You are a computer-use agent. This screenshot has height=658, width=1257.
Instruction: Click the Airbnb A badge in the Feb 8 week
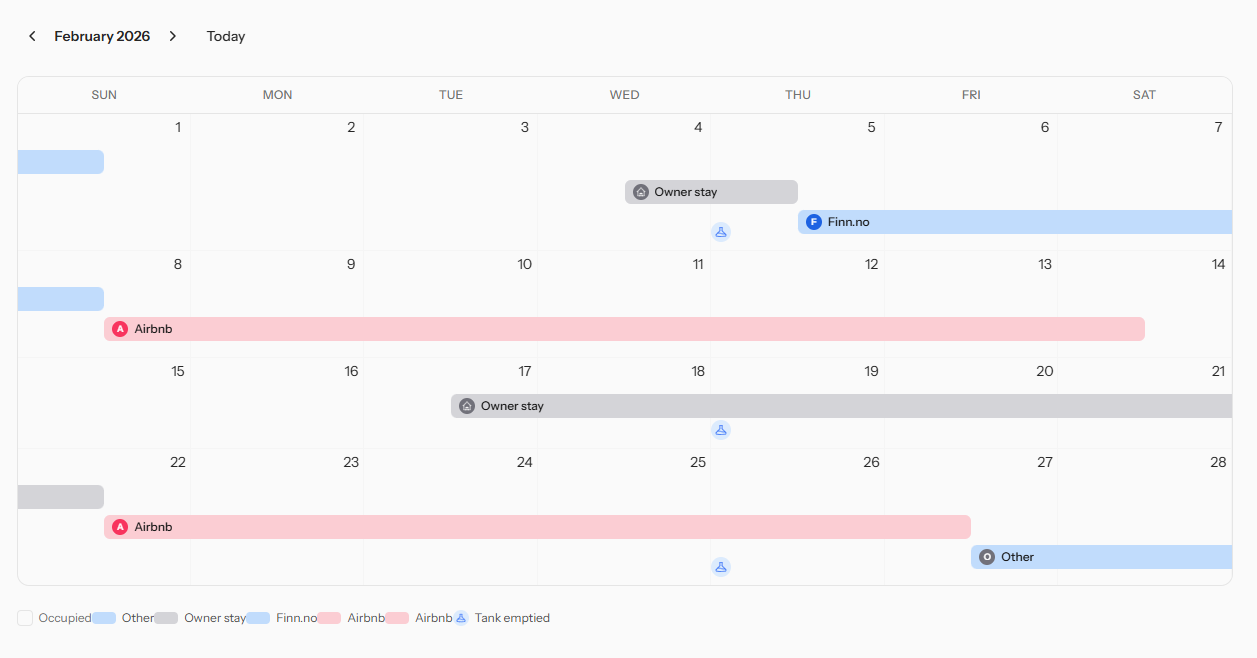click(120, 329)
